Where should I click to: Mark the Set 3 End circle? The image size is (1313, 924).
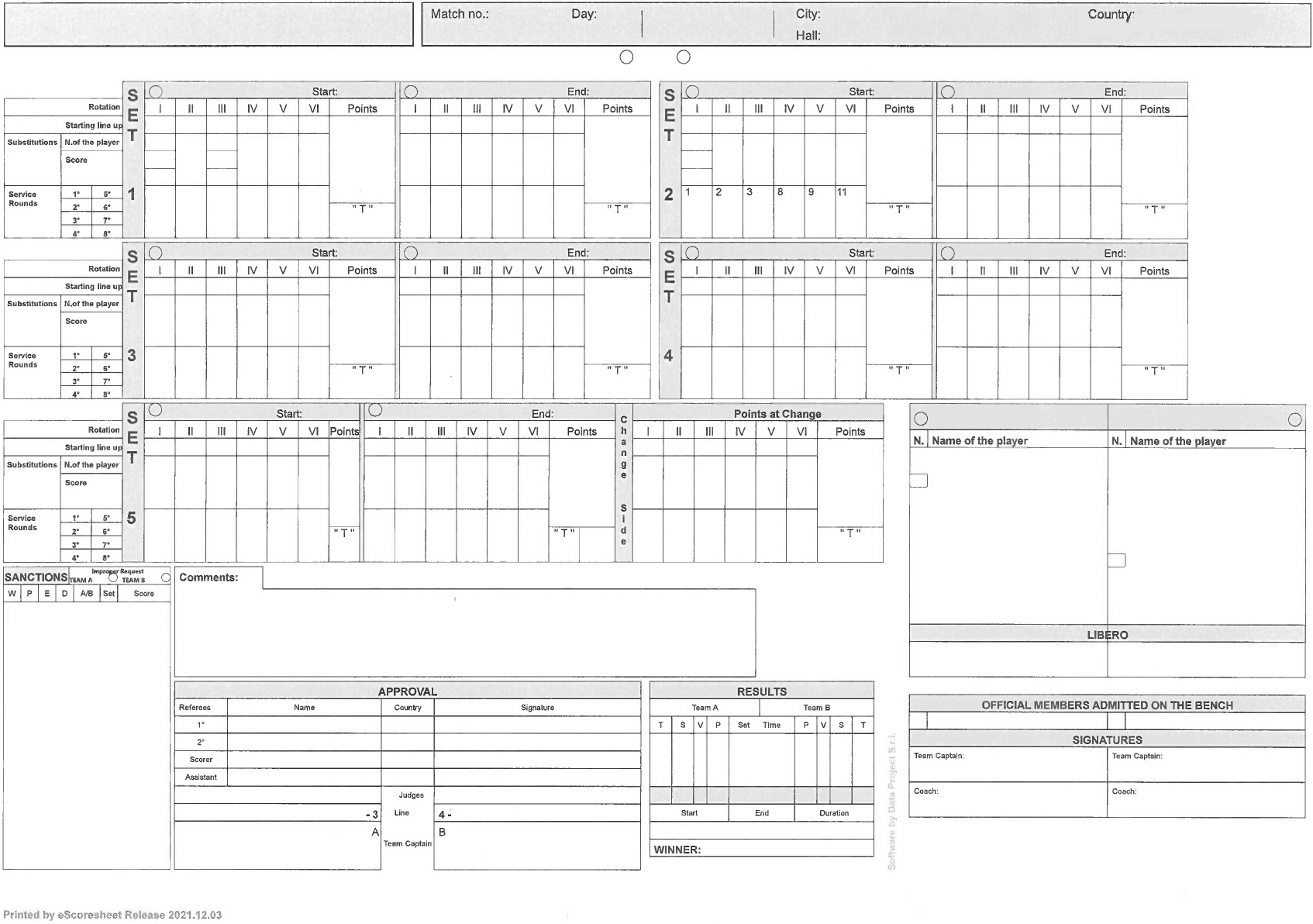coord(411,253)
